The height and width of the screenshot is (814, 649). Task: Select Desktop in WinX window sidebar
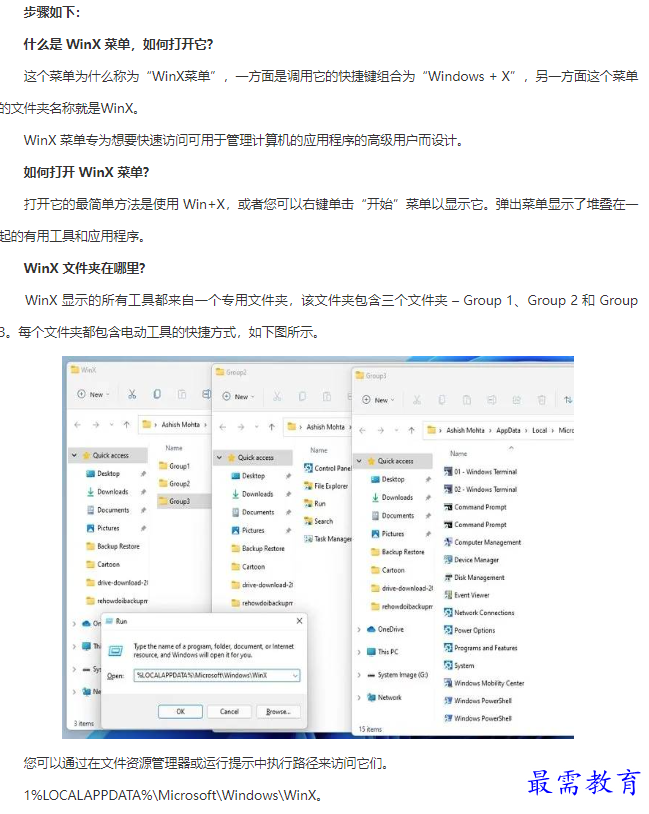(103, 473)
